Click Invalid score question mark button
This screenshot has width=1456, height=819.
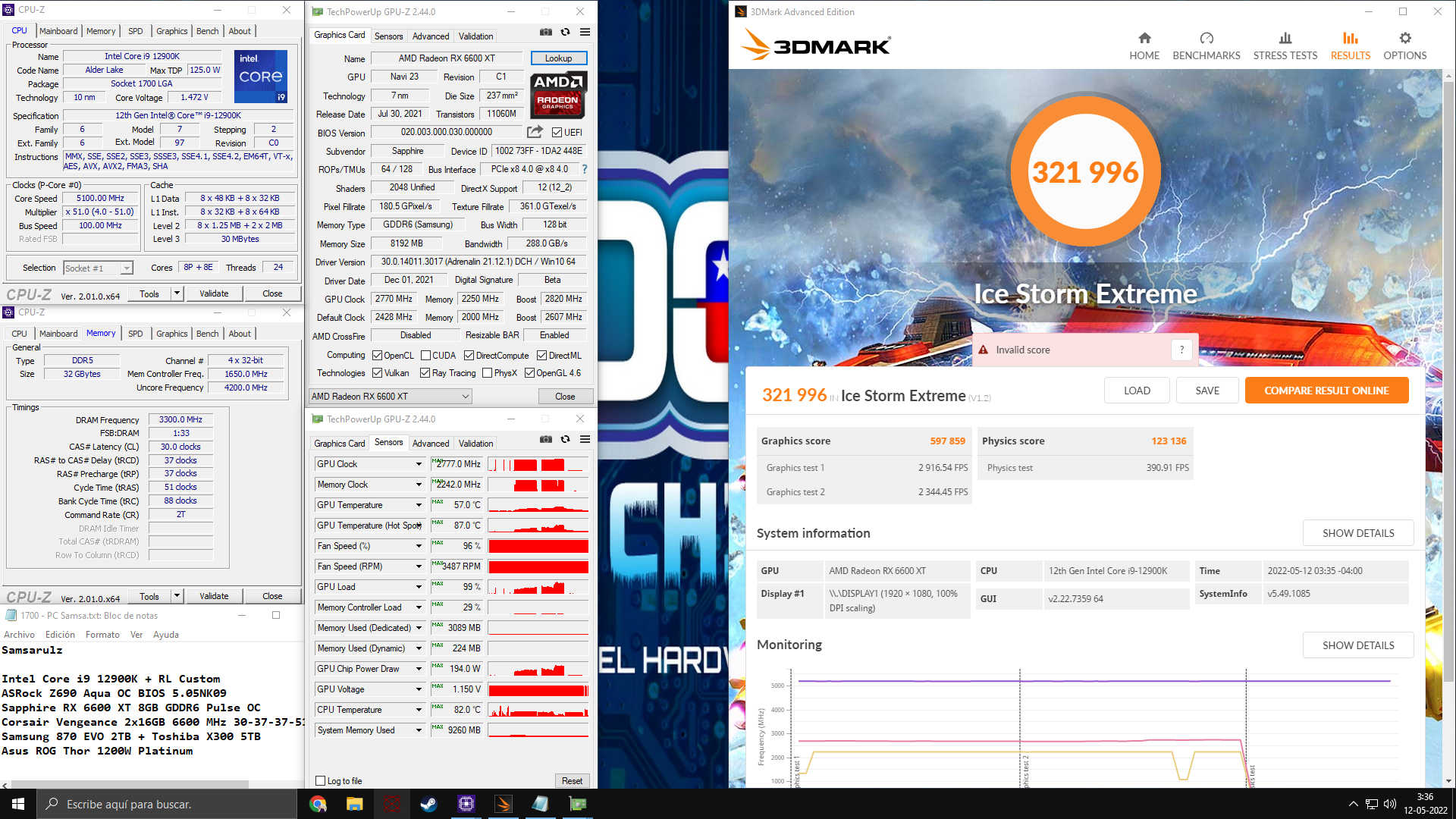point(1181,350)
